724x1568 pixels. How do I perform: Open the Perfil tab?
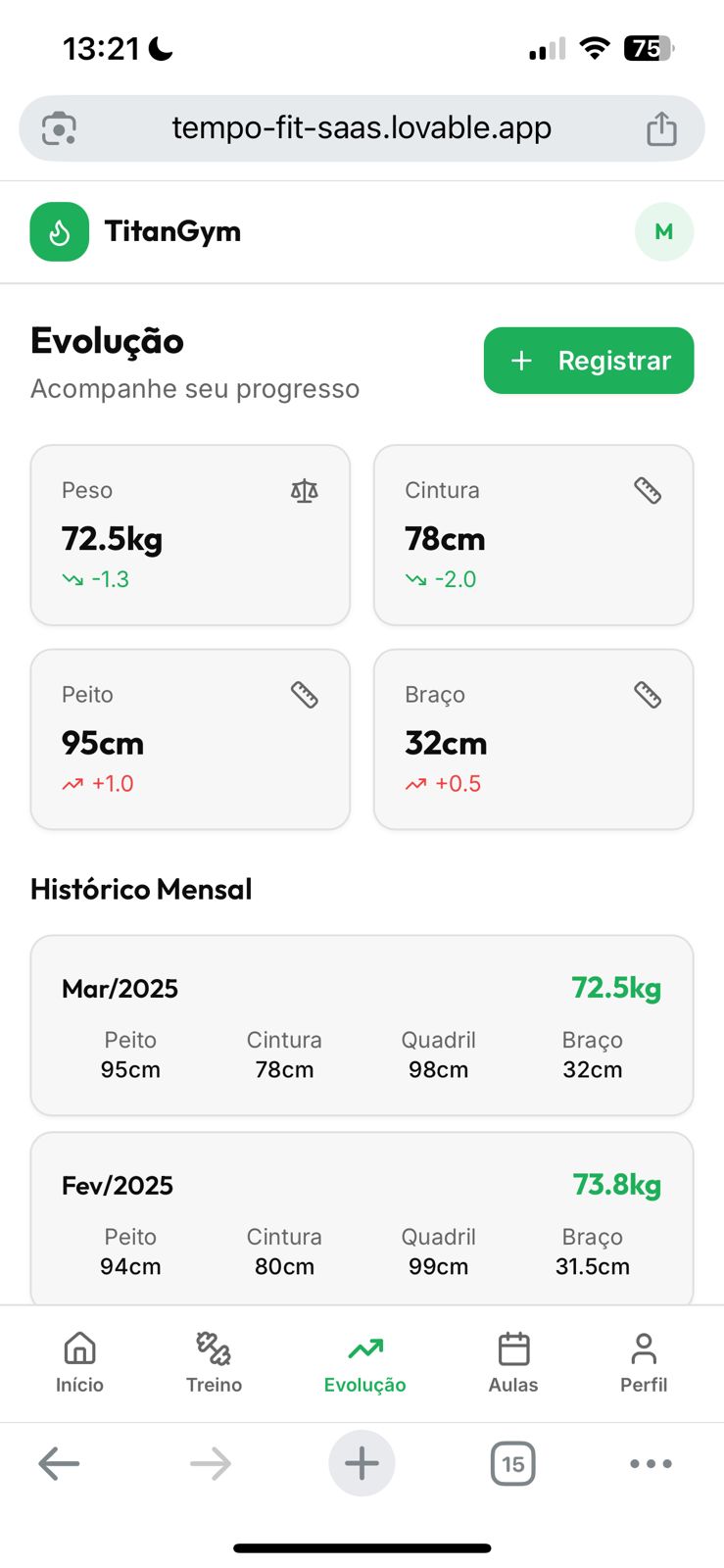[644, 1362]
